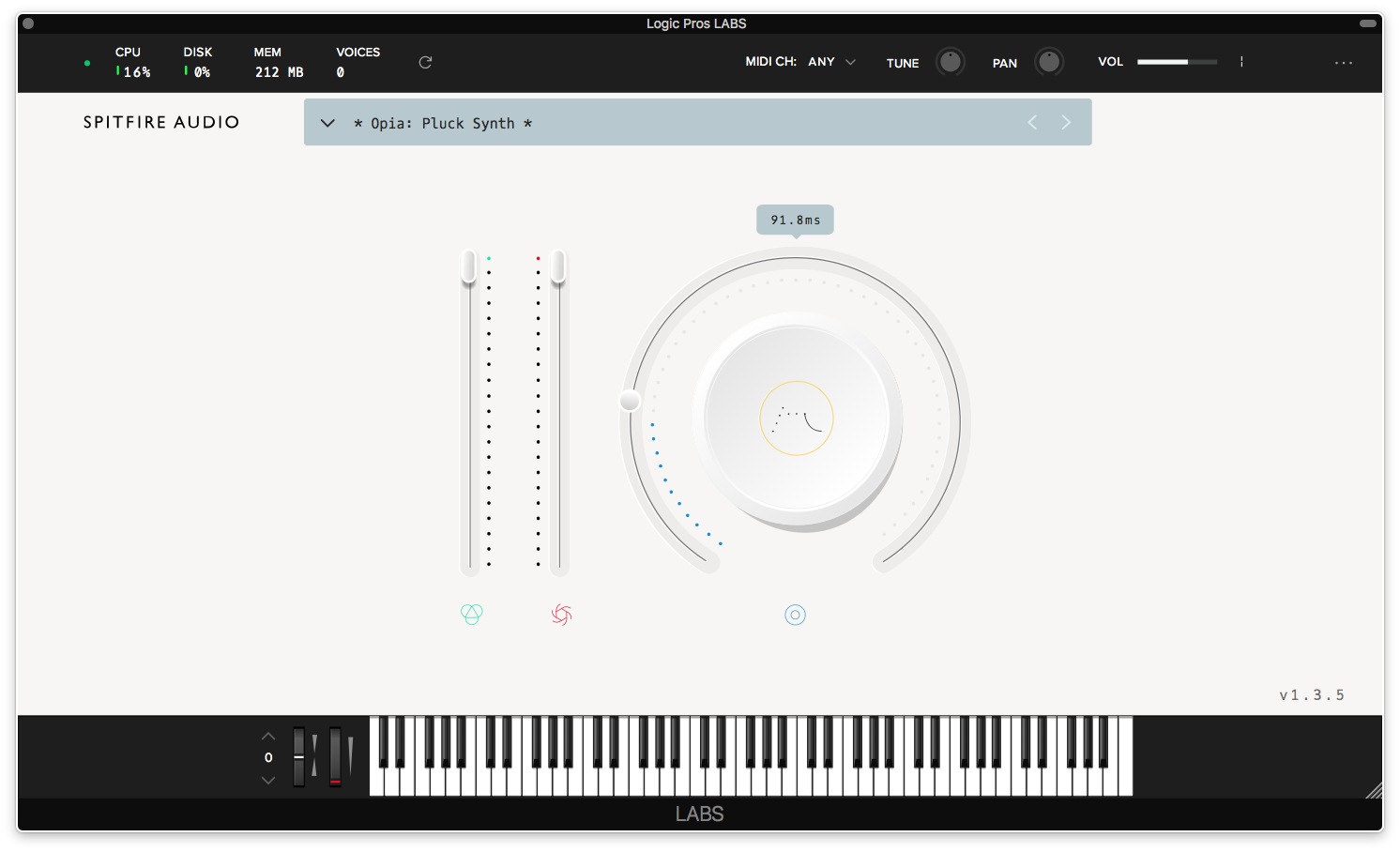Screen dimensions: 1400x852
Task: Select the red reverb fader icon
Action: click(x=561, y=615)
